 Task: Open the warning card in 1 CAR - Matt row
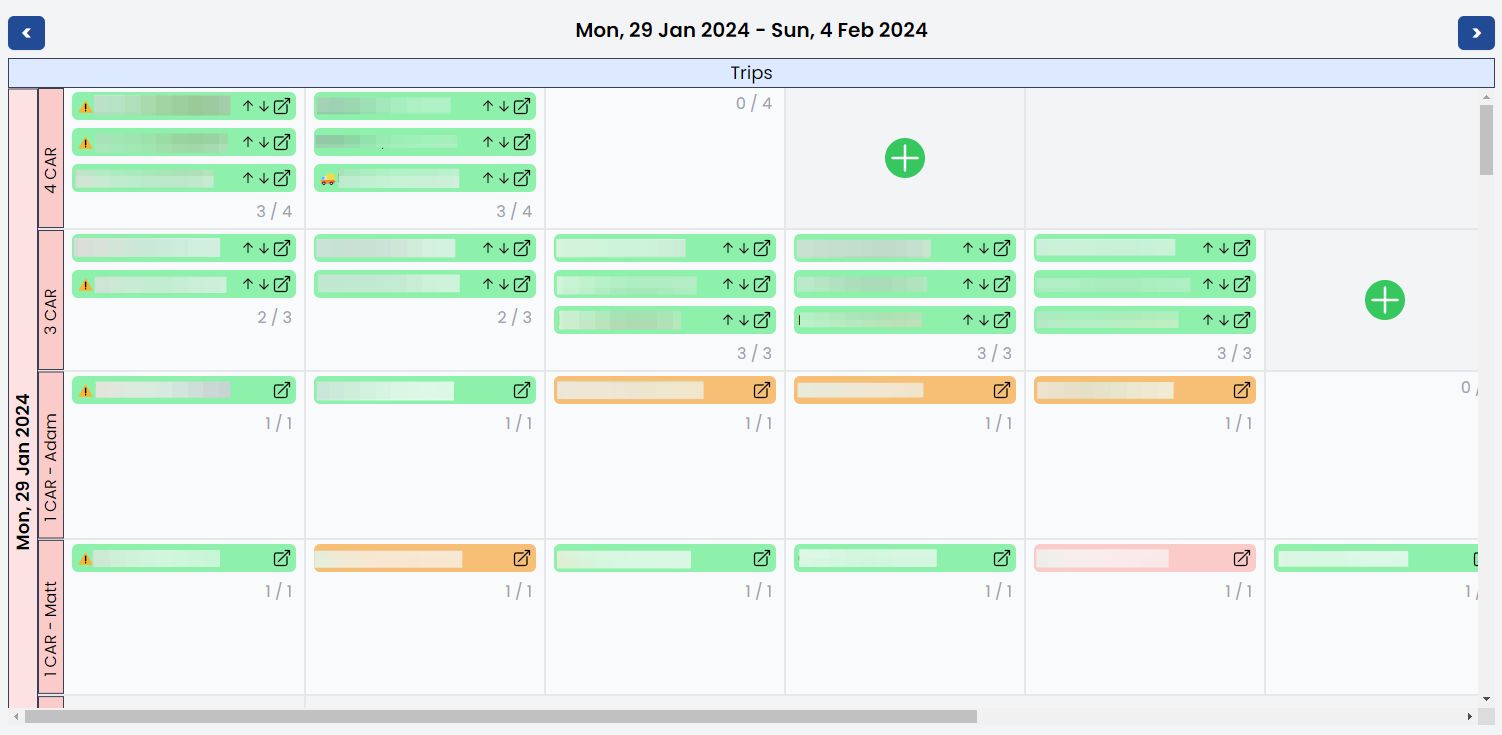pyautogui.click(x=282, y=558)
